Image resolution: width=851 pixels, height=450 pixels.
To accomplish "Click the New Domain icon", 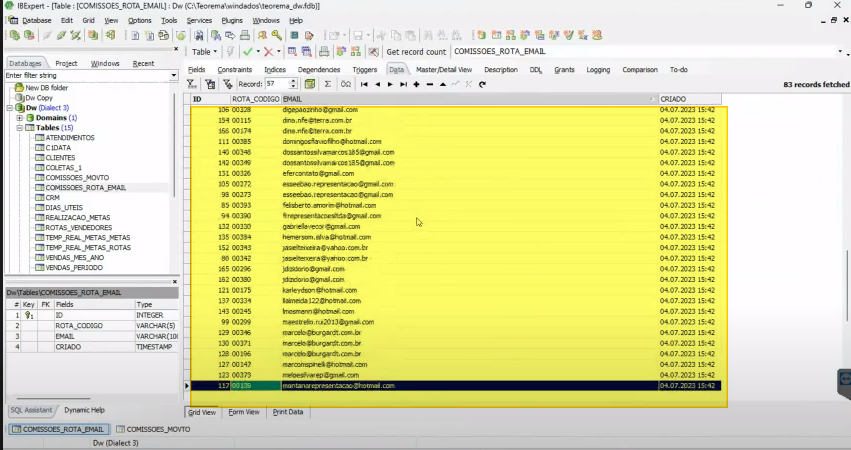I will (481, 35).
